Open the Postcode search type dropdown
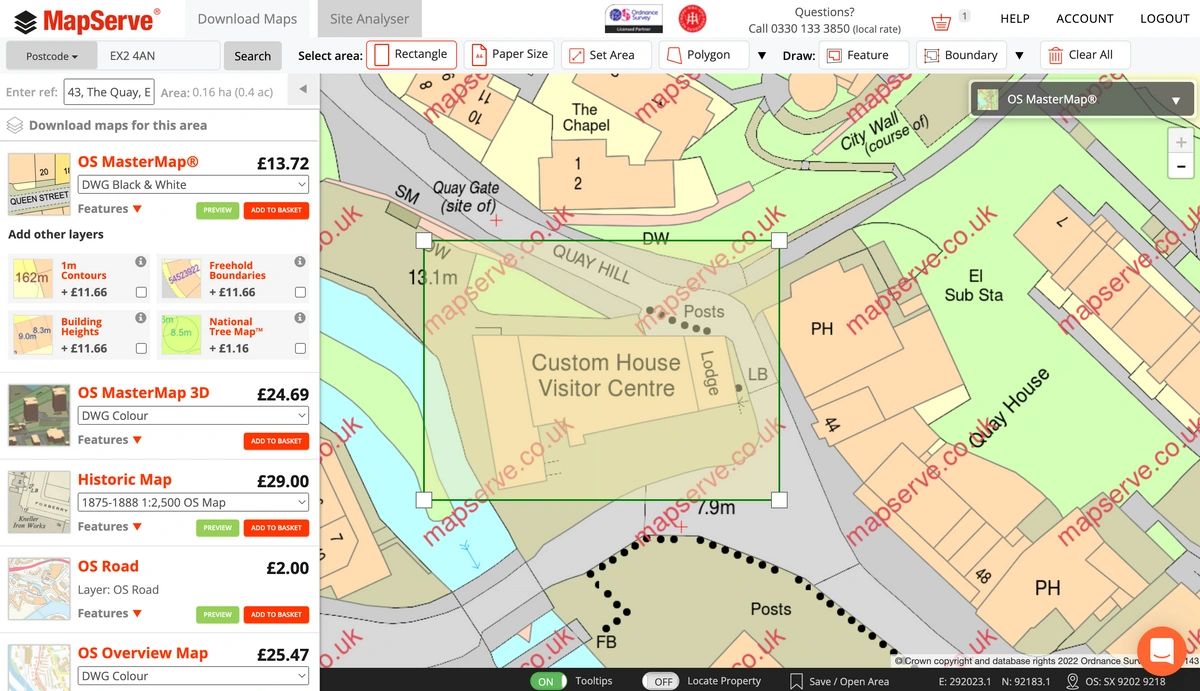This screenshot has width=1200, height=691. click(x=52, y=56)
